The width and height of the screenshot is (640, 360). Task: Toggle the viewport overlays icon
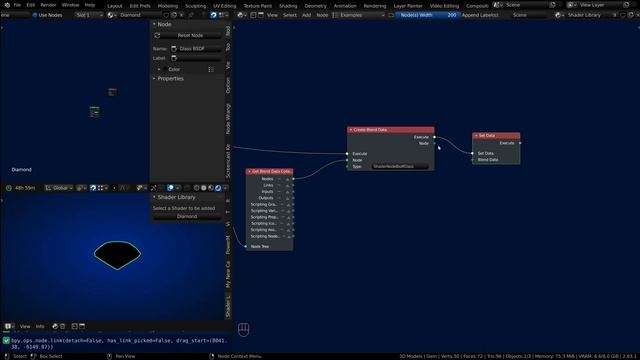click(x=170, y=188)
